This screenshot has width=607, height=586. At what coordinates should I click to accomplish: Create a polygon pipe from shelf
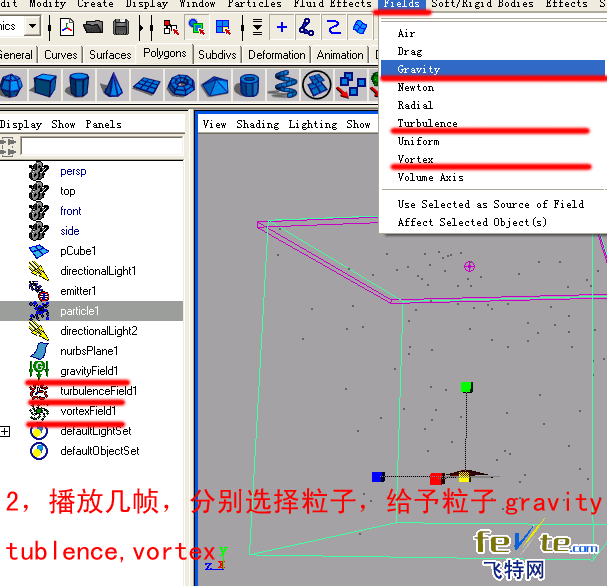click(249, 85)
